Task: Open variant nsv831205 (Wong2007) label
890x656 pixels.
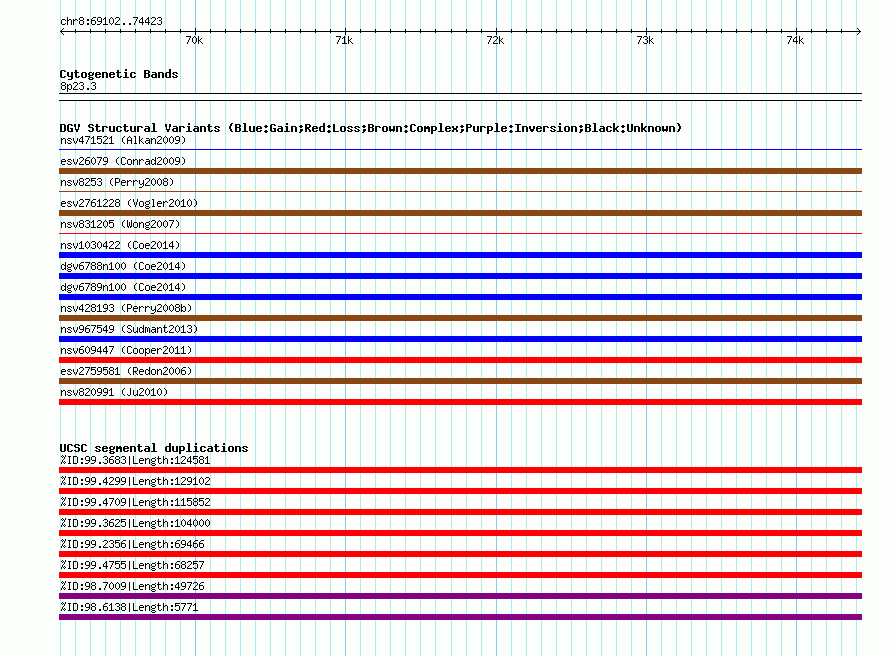Action: [x=120, y=224]
